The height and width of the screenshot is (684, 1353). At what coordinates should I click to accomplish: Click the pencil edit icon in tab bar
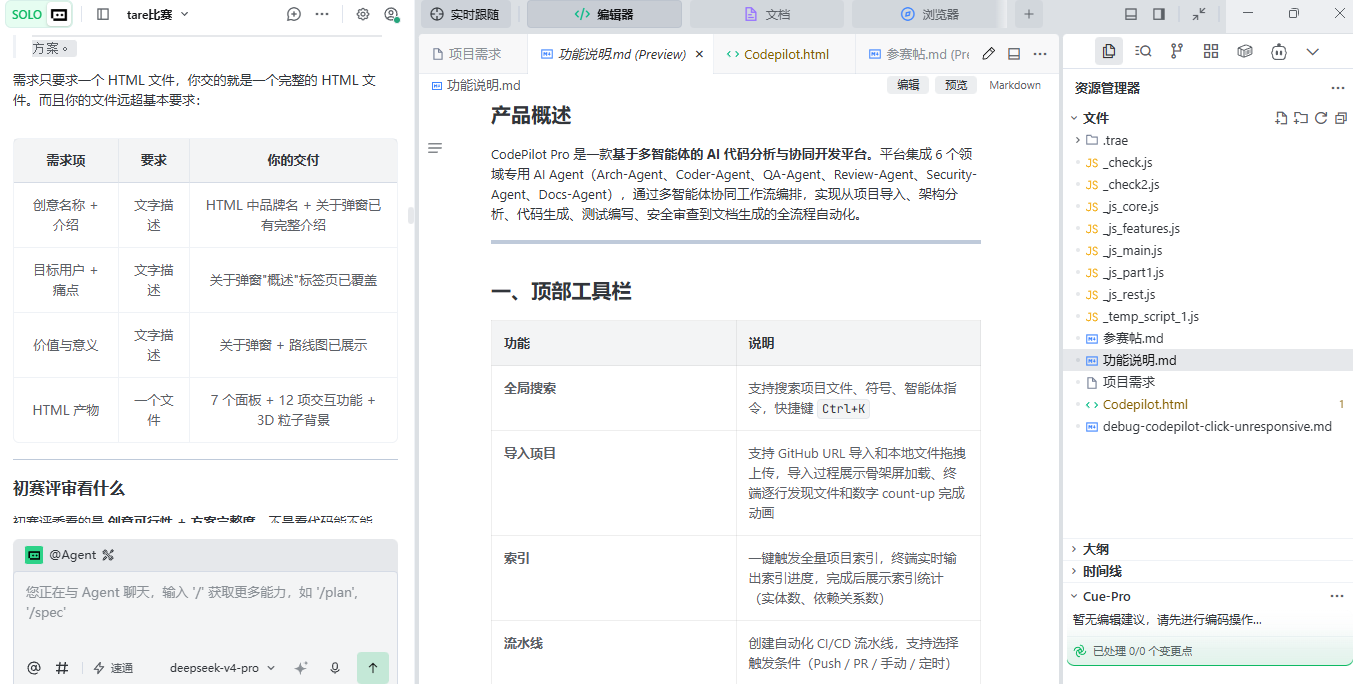(x=988, y=54)
